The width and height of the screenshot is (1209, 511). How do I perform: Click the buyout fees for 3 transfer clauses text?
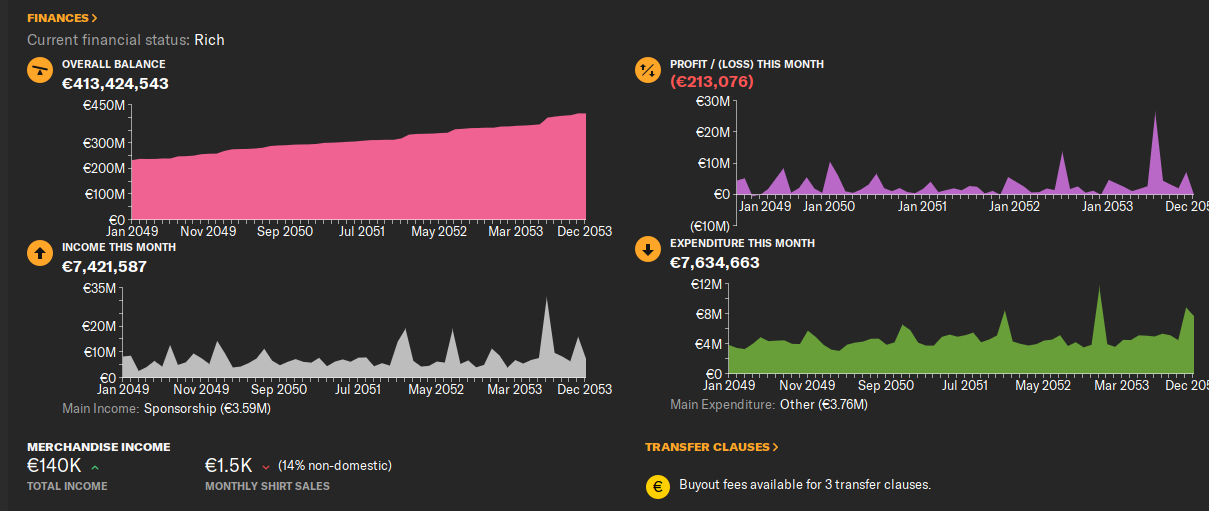pos(805,485)
